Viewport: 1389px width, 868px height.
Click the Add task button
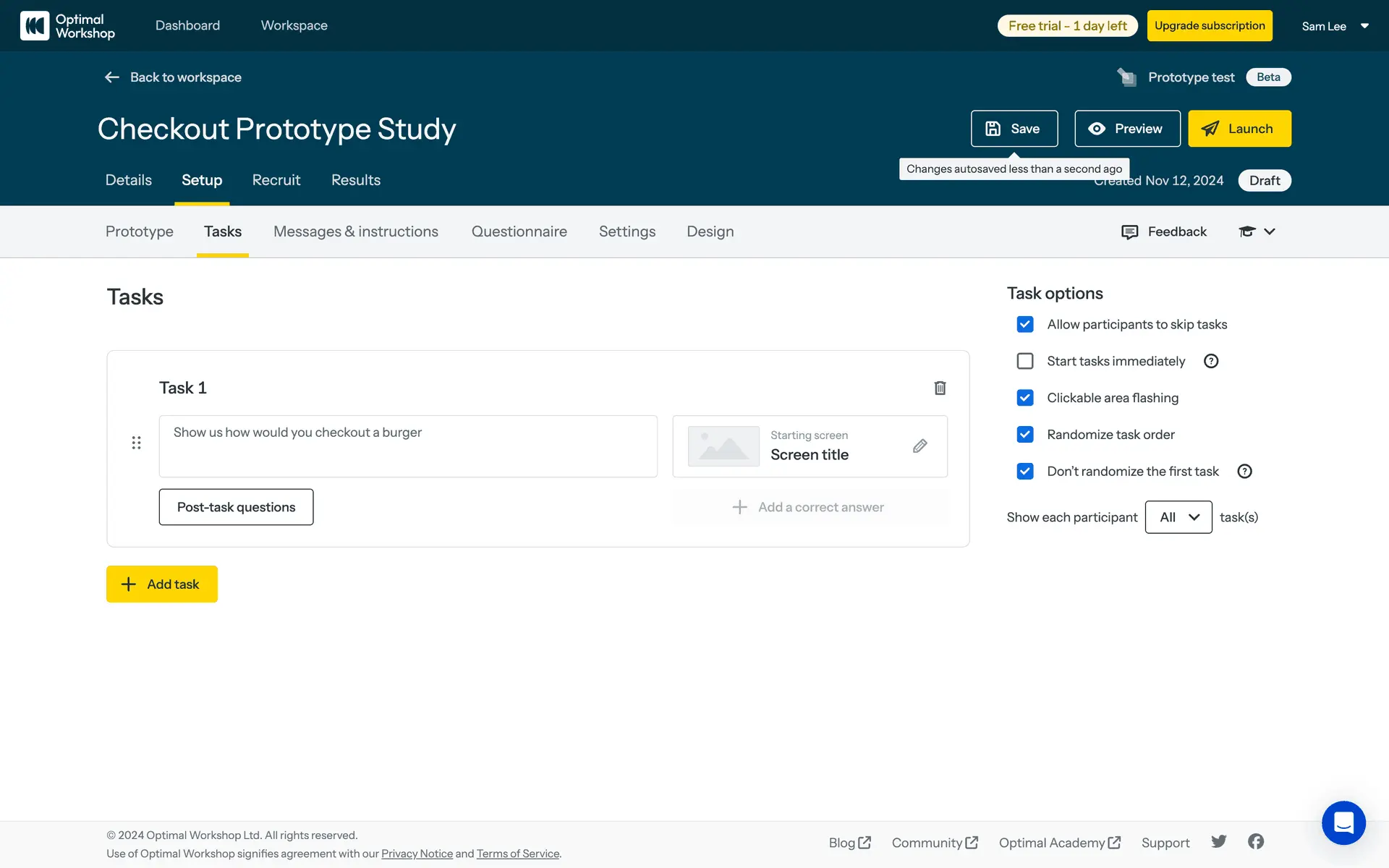pos(162,584)
